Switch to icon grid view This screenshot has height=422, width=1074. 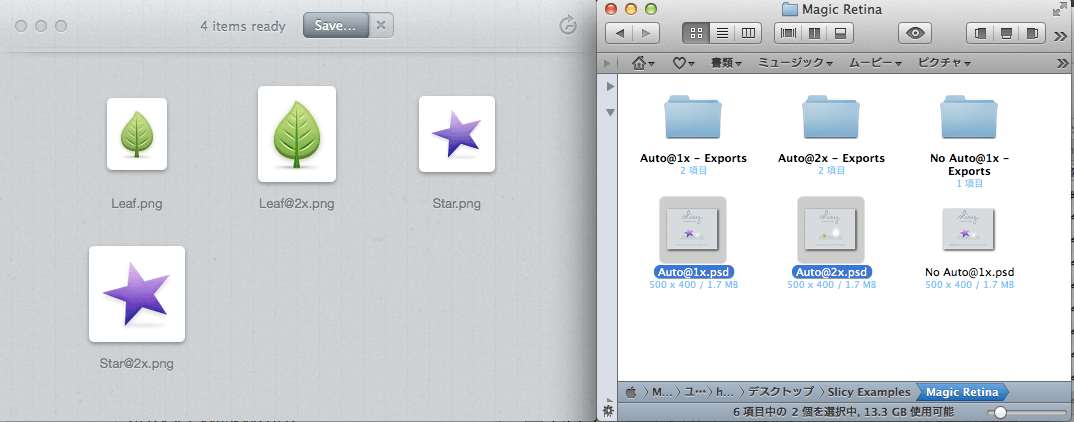pos(697,33)
